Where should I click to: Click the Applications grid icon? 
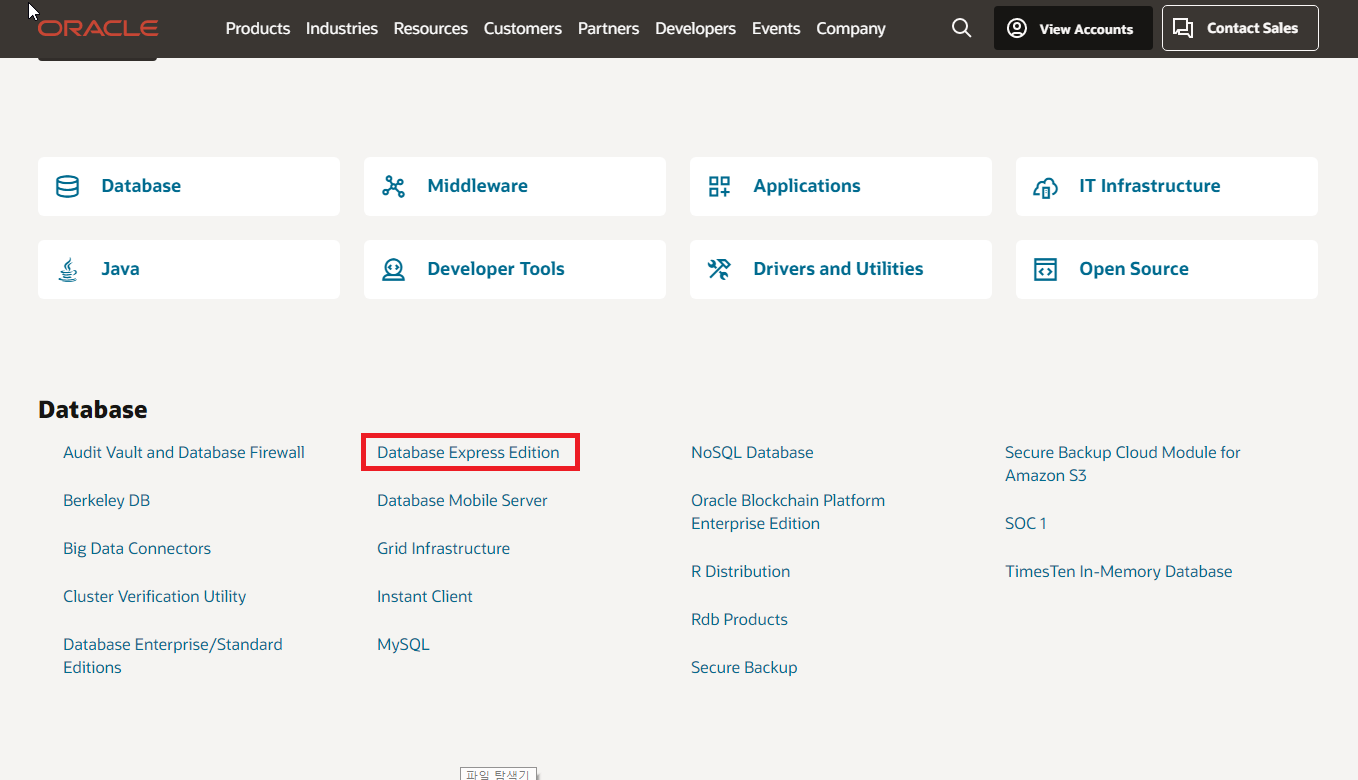[x=719, y=186]
